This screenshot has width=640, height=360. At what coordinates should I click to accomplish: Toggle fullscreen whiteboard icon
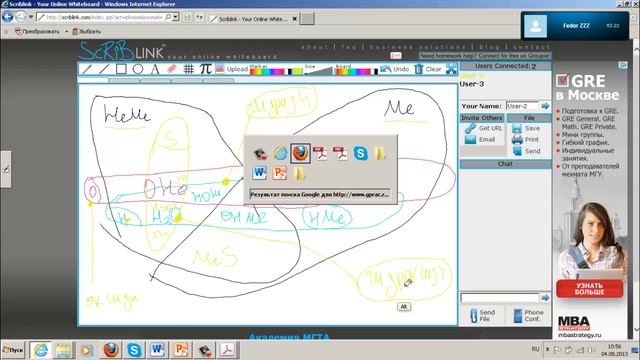pos(451,69)
